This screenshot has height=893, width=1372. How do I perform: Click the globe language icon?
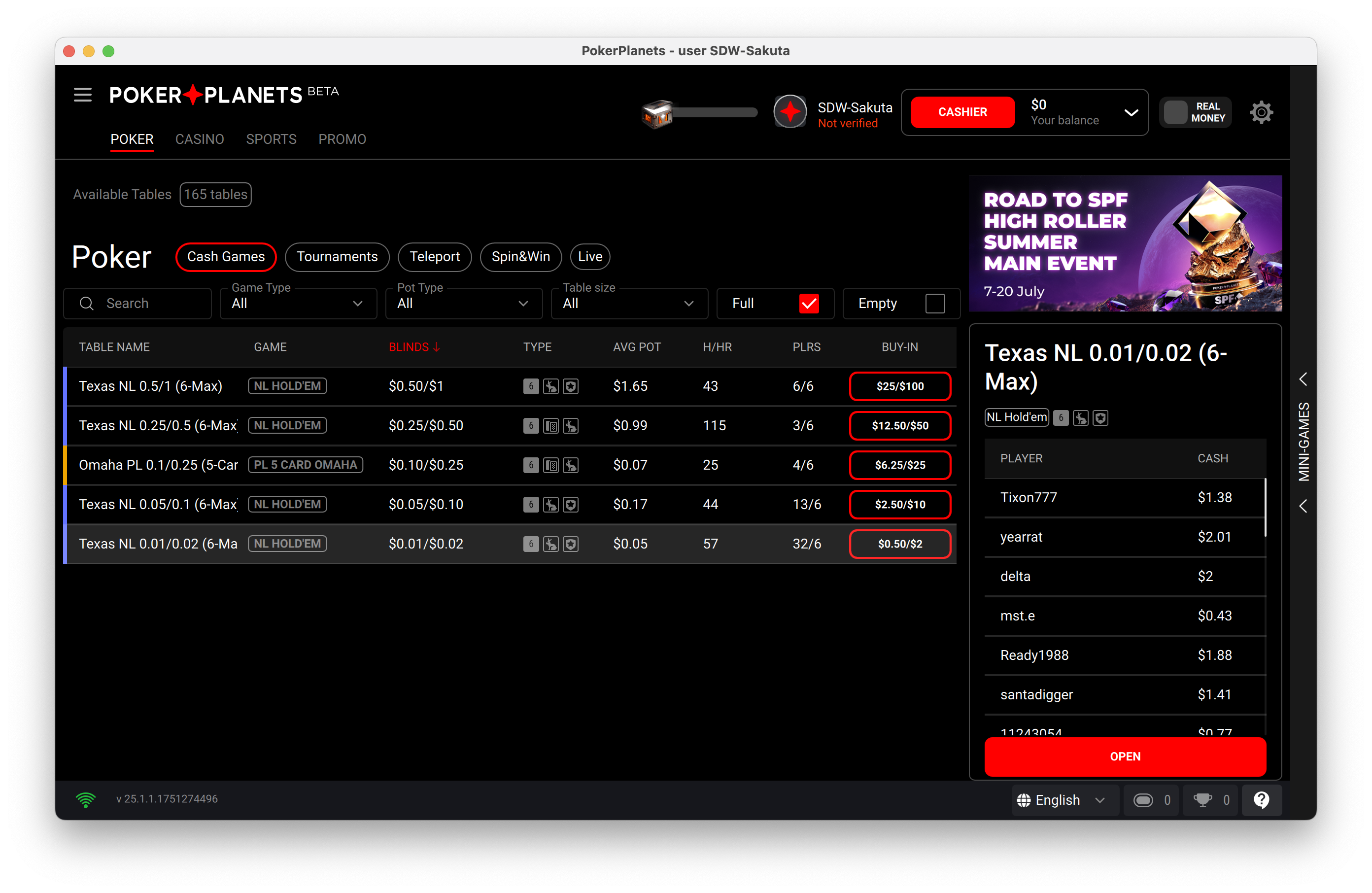click(1023, 800)
